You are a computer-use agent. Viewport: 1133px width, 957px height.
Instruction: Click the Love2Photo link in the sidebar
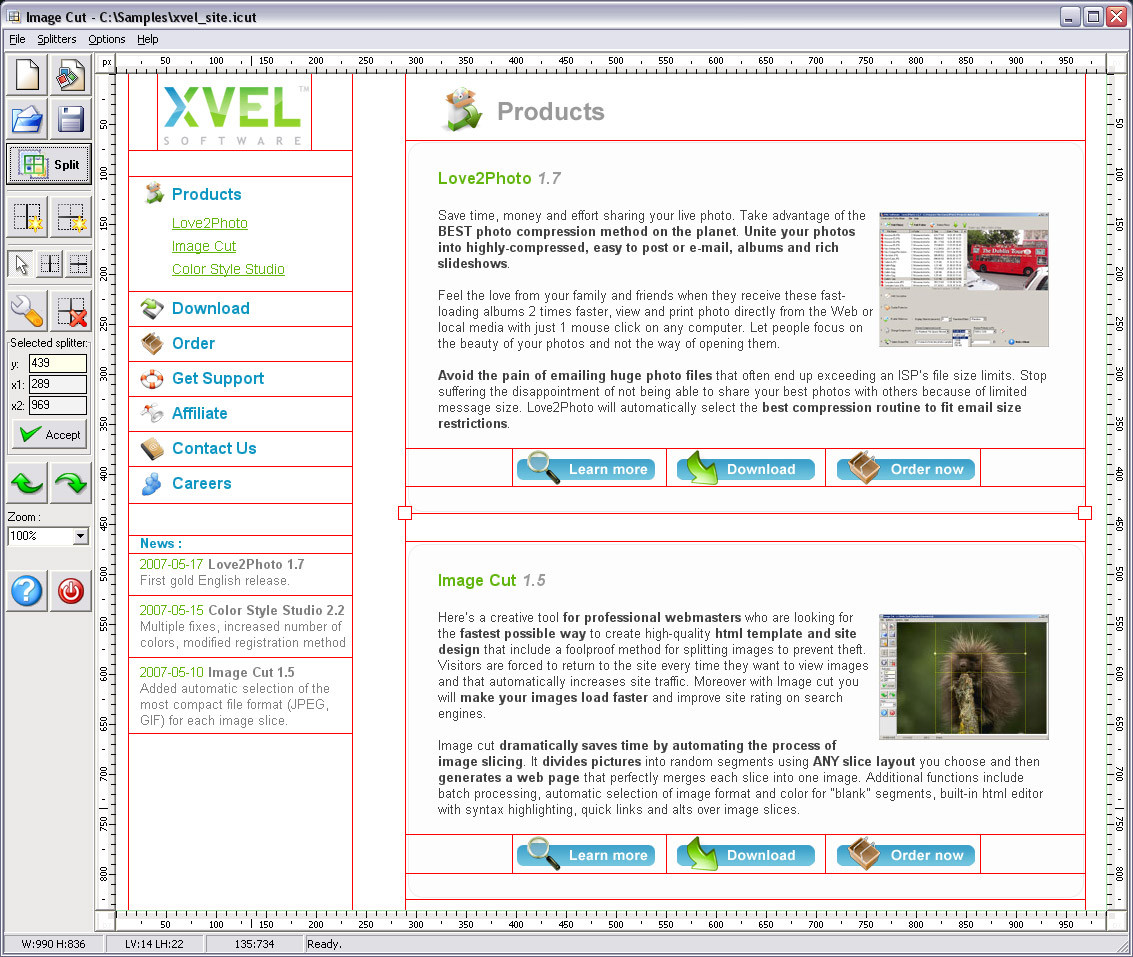pos(210,223)
